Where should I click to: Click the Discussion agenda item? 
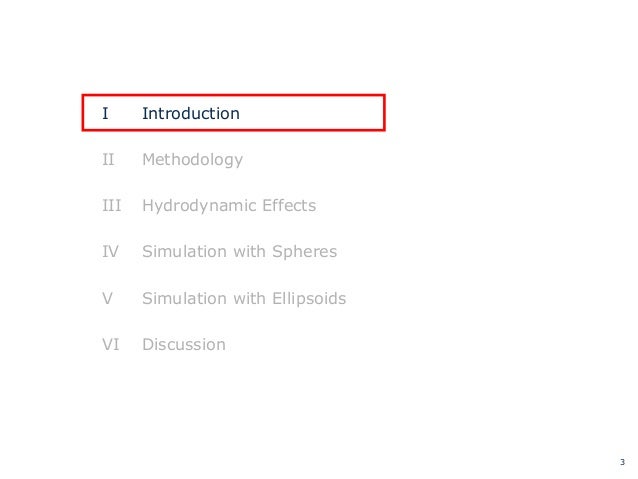point(183,345)
